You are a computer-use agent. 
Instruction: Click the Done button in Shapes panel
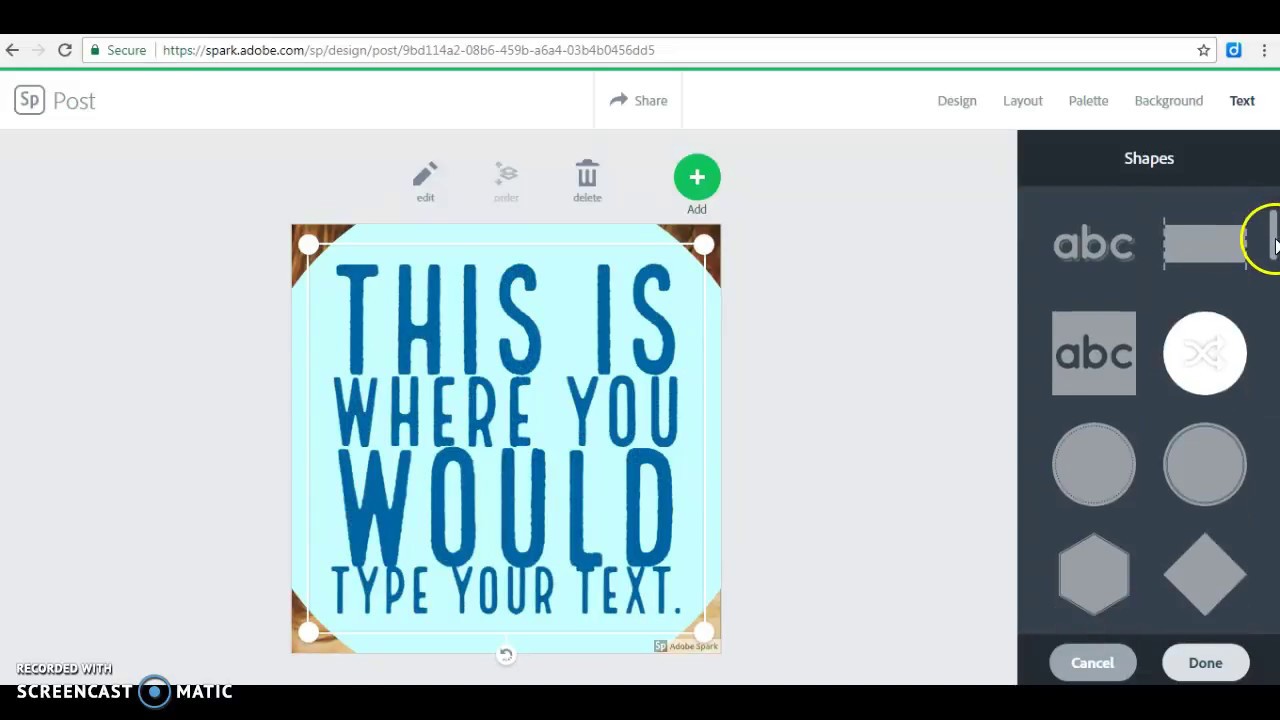[x=1205, y=662]
